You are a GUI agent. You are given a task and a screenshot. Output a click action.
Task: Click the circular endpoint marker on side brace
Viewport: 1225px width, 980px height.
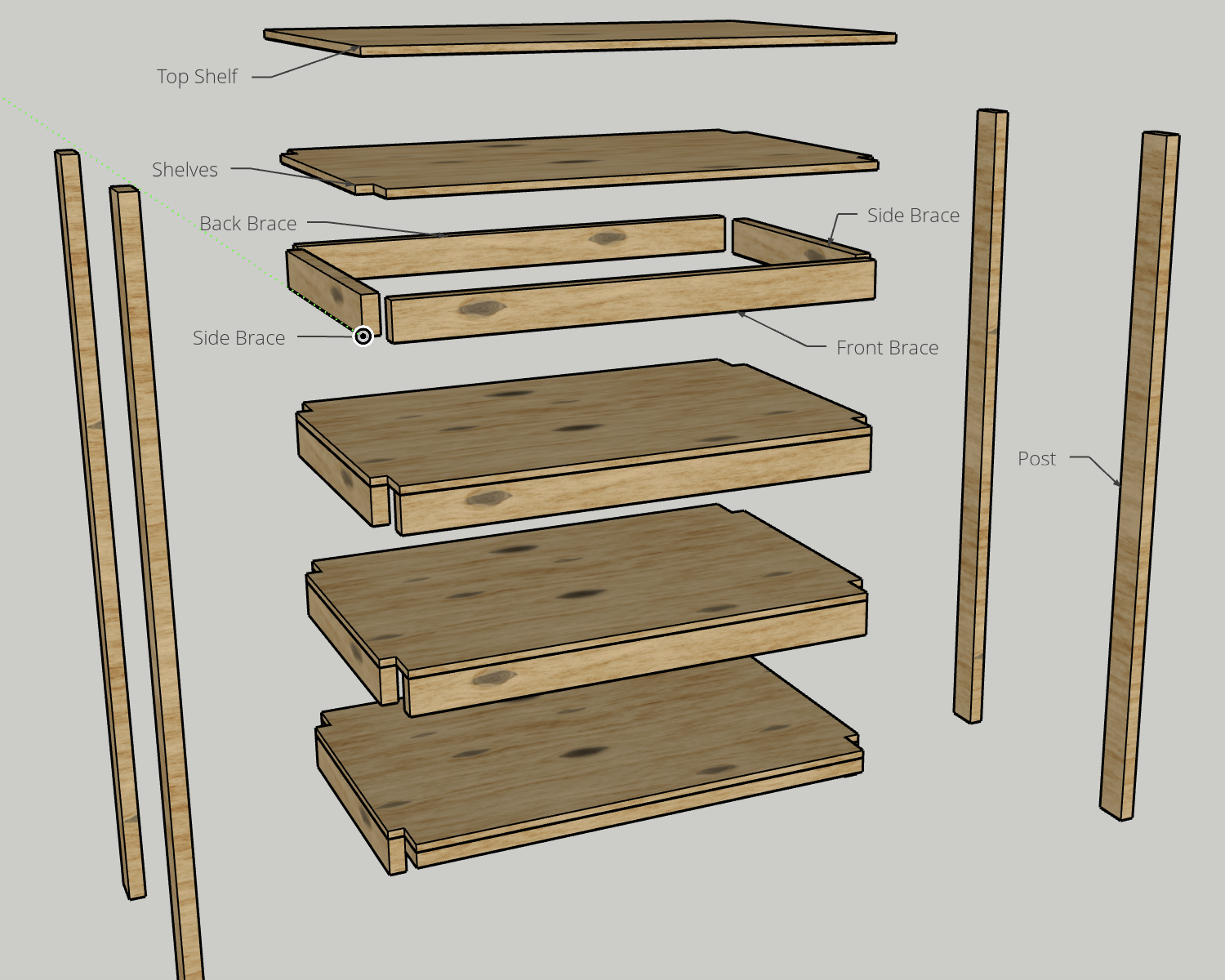point(363,336)
